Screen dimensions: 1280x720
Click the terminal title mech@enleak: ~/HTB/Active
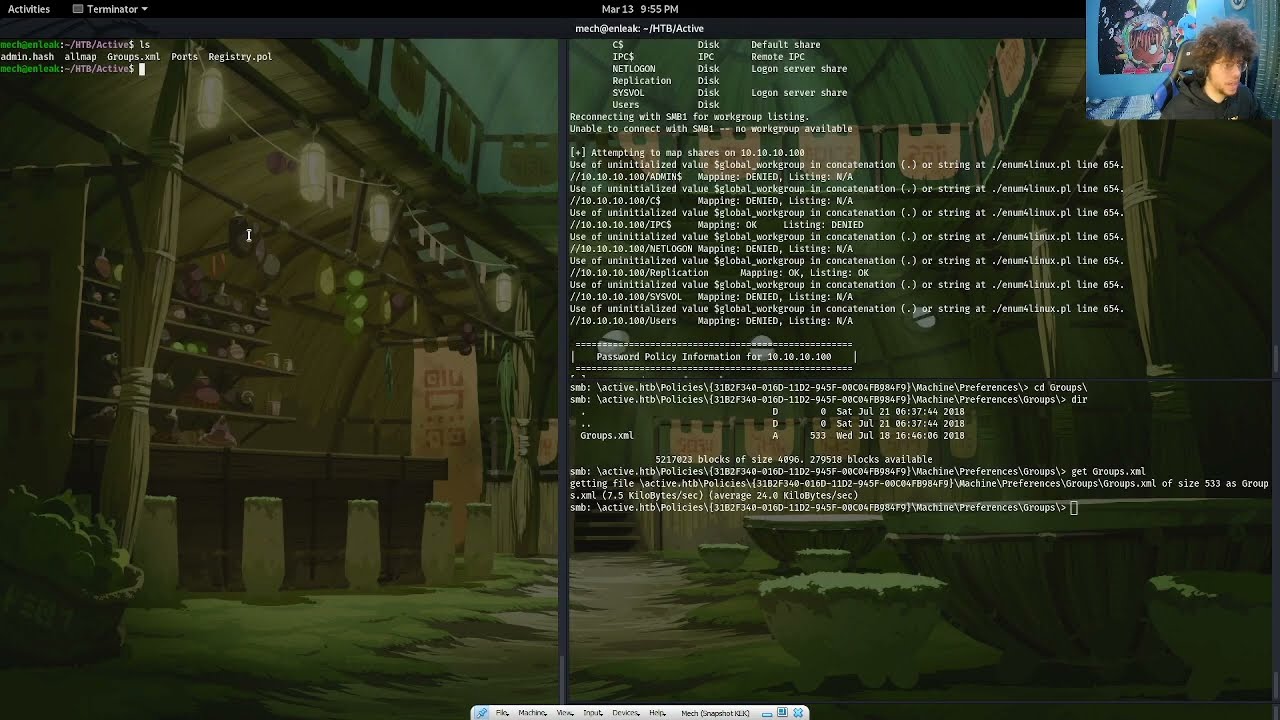tap(639, 29)
